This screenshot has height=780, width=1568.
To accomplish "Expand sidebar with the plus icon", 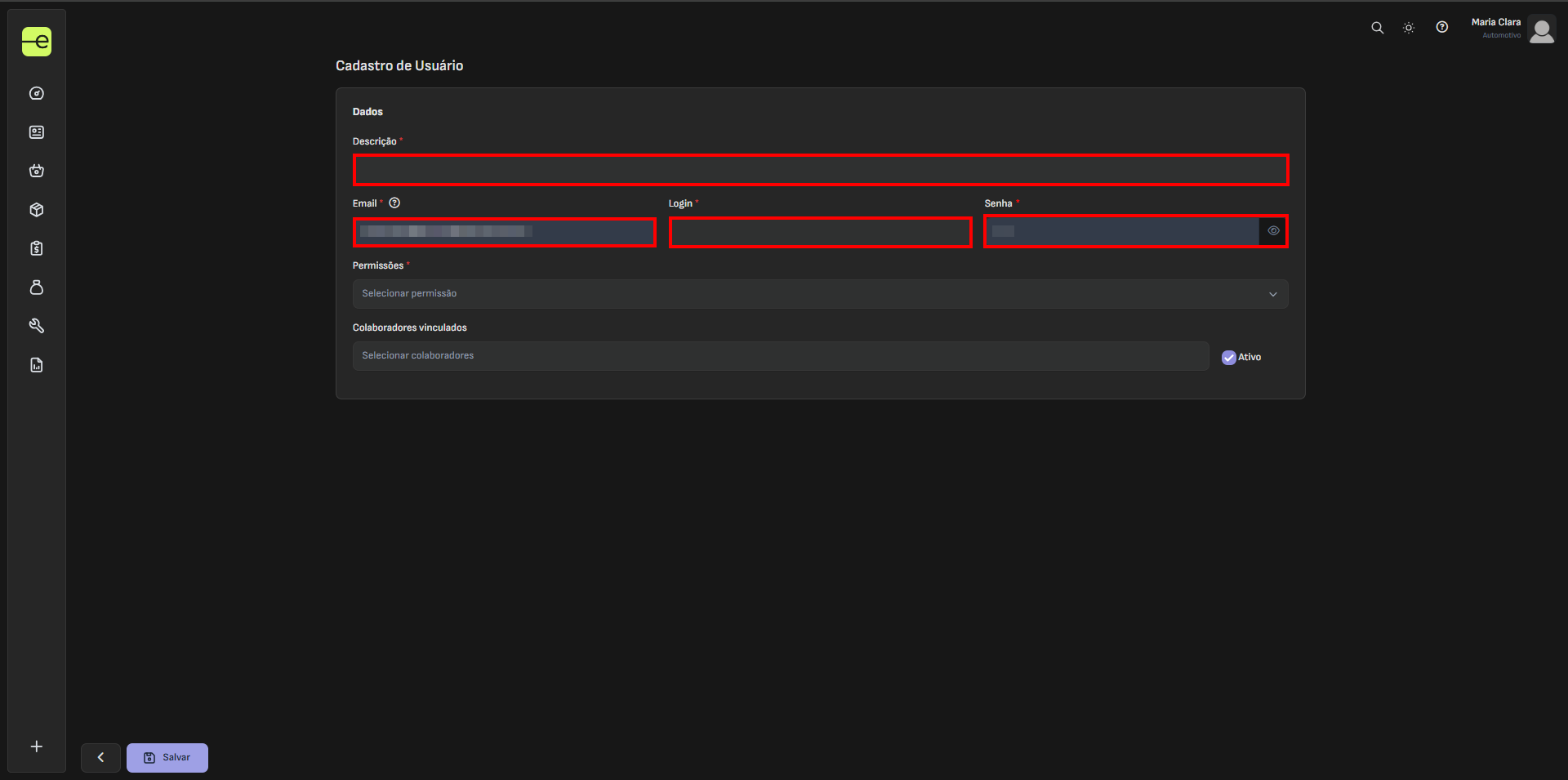I will [x=37, y=747].
